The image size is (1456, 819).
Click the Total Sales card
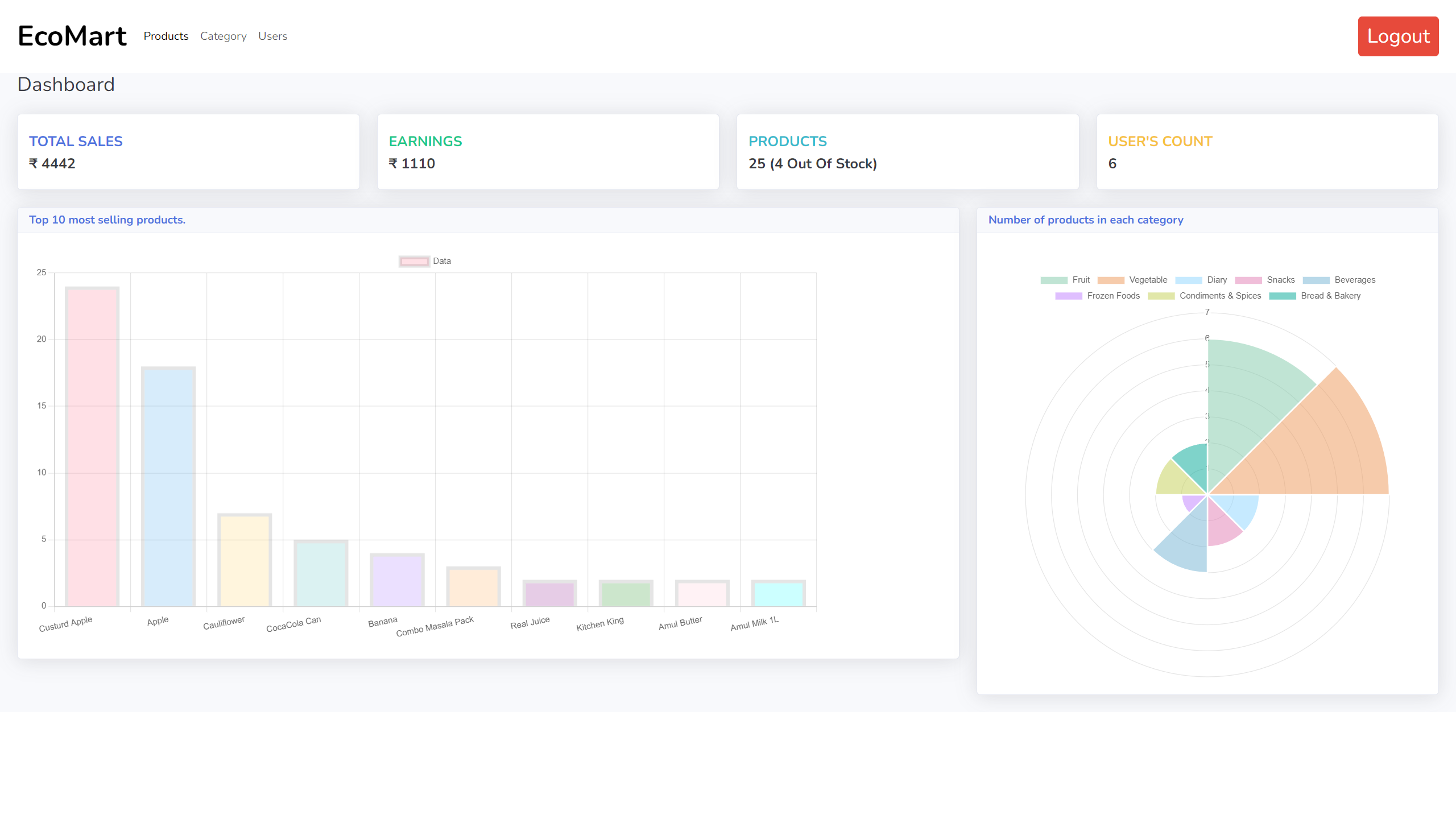tap(188, 152)
